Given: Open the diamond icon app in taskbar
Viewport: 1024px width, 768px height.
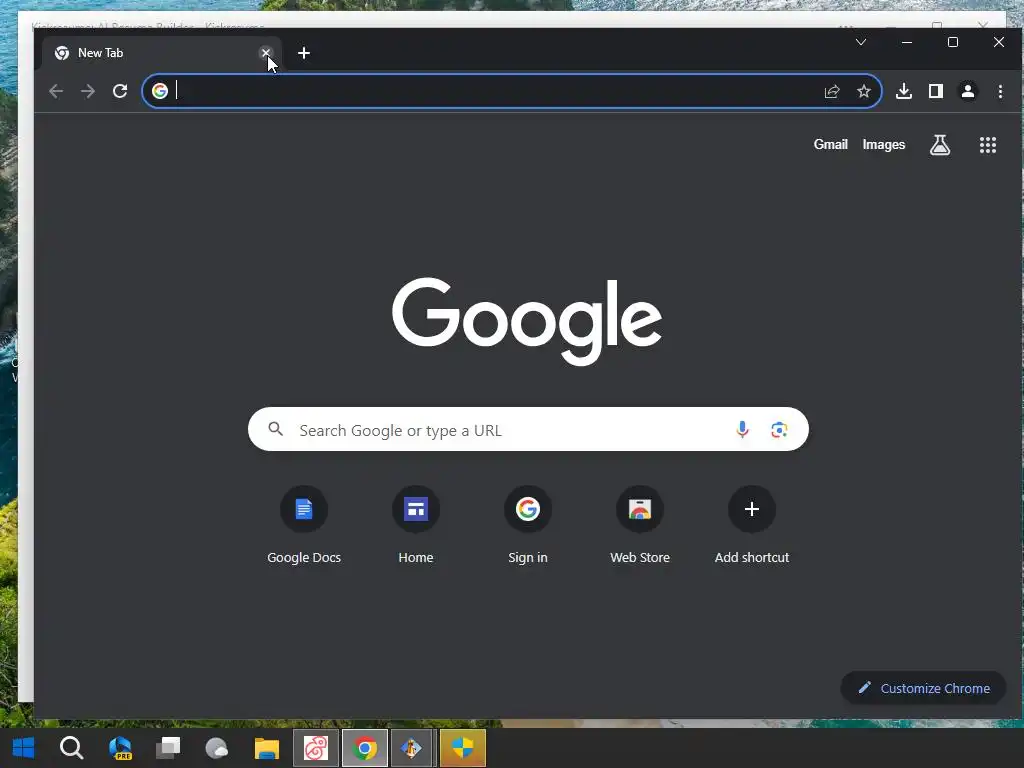Looking at the screenshot, I should pos(411,748).
